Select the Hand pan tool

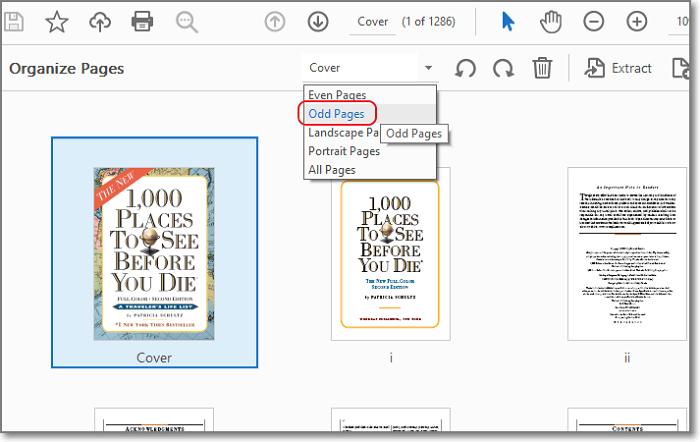pyautogui.click(x=550, y=21)
